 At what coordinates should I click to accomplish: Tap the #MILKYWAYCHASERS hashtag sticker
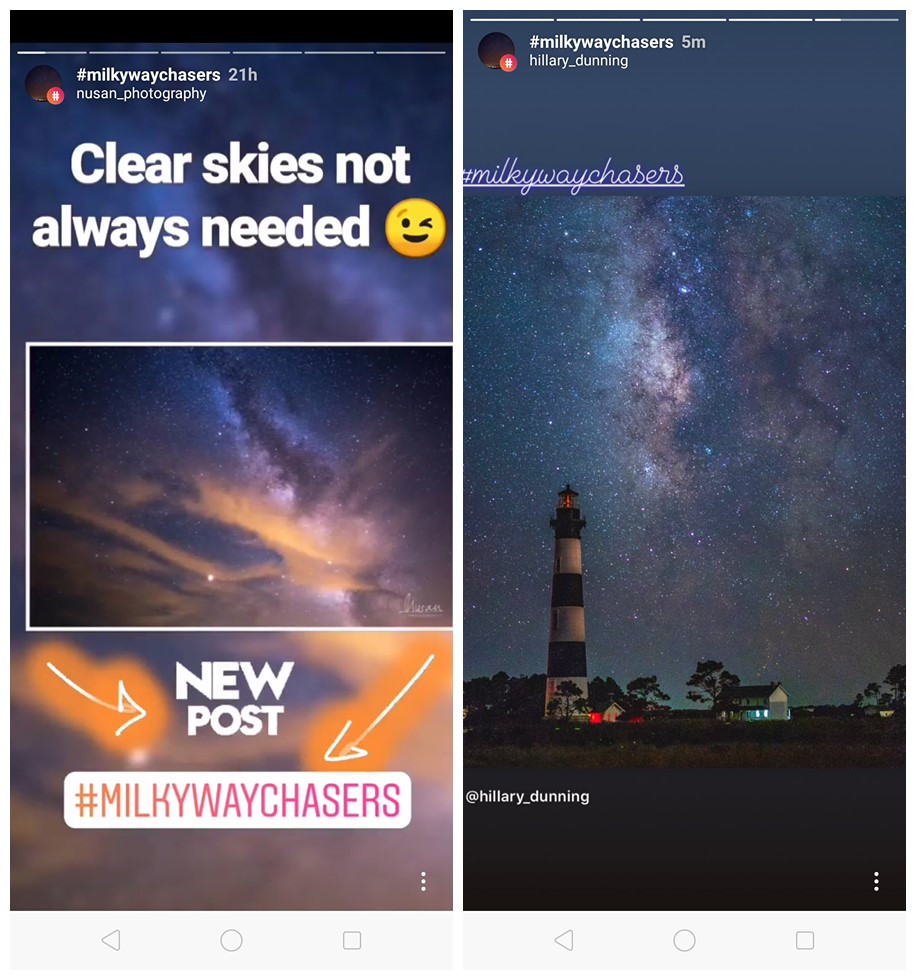click(x=237, y=800)
